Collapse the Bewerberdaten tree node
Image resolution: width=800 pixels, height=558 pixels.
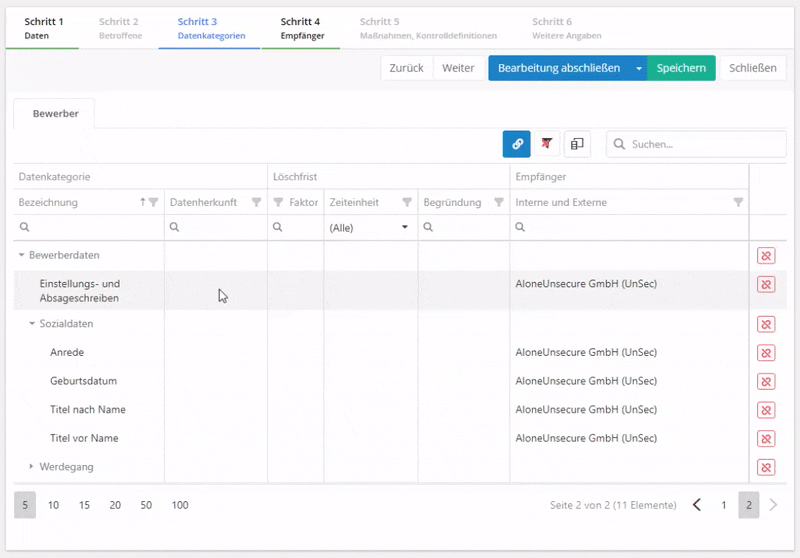(x=21, y=256)
